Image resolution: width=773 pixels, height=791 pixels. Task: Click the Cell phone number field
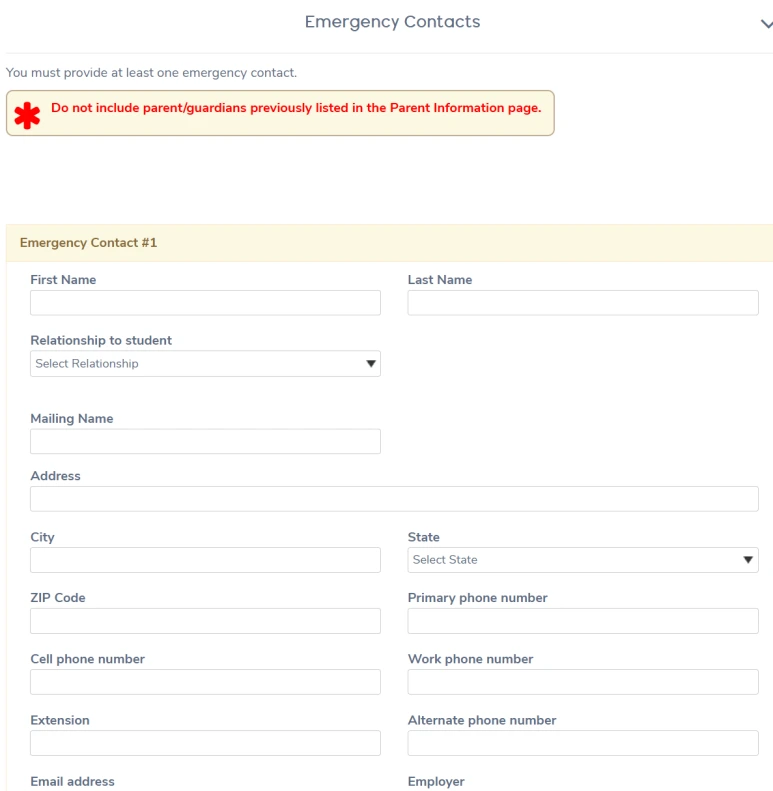[x=205, y=682]
